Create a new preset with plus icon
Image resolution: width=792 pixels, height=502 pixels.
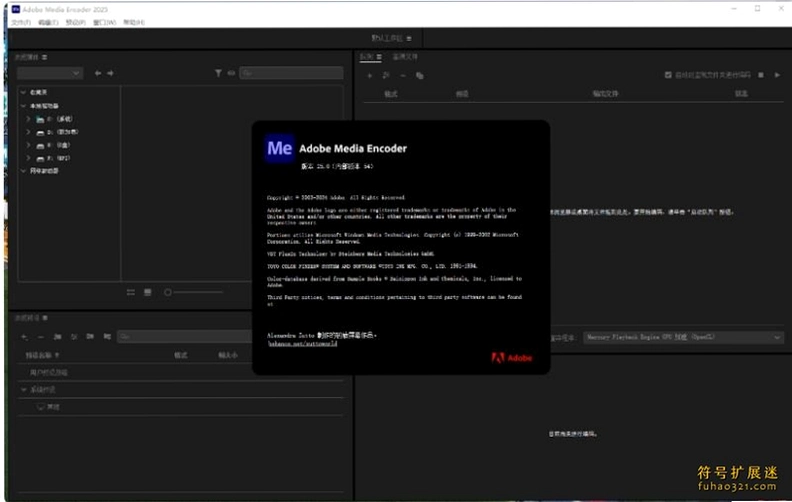[x=24, y=337]
